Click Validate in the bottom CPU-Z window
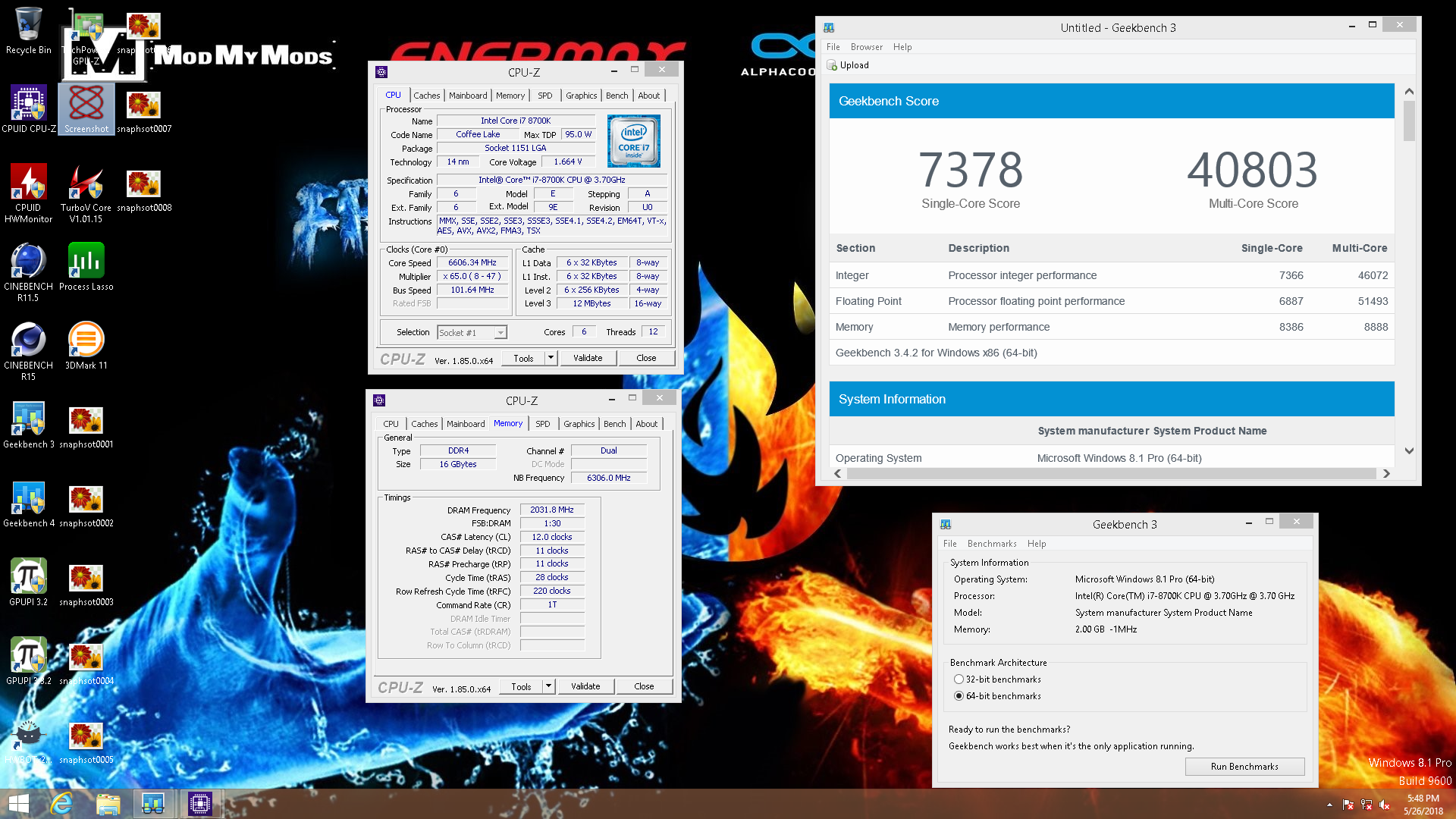Viewport: 1456px width, 819px height. [585, 686]
